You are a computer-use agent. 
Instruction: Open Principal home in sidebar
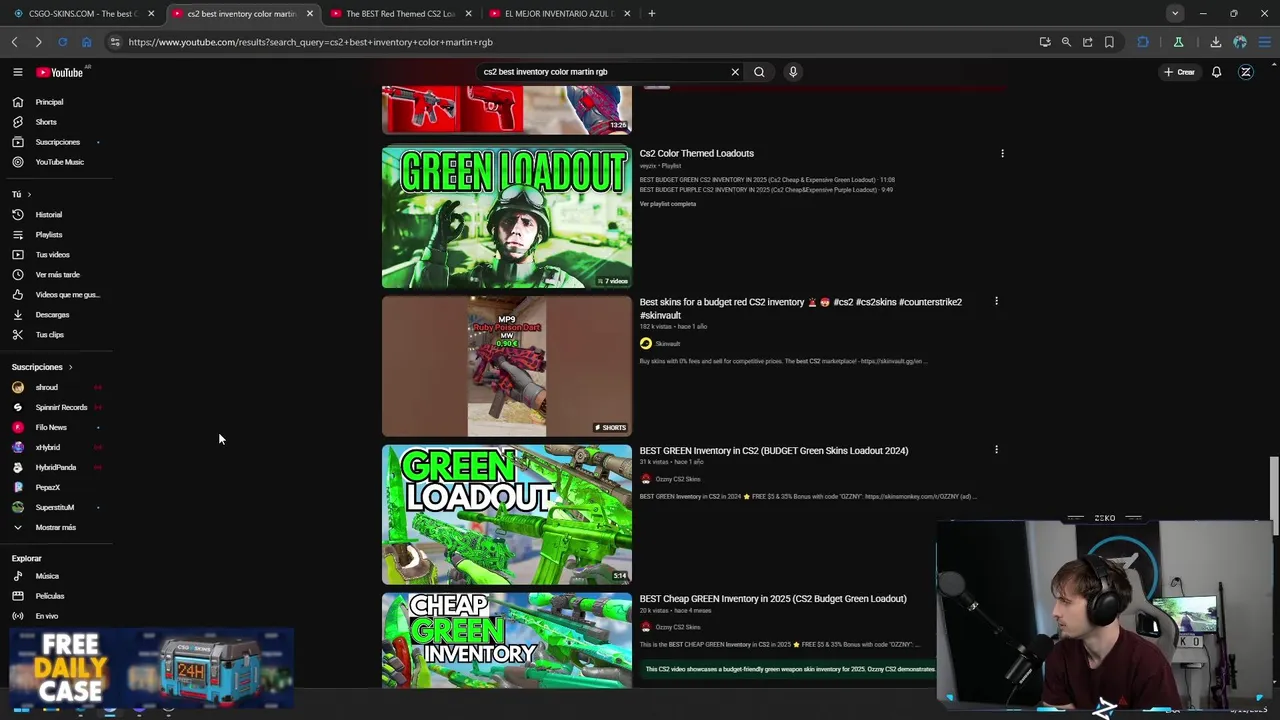(49, 102)
